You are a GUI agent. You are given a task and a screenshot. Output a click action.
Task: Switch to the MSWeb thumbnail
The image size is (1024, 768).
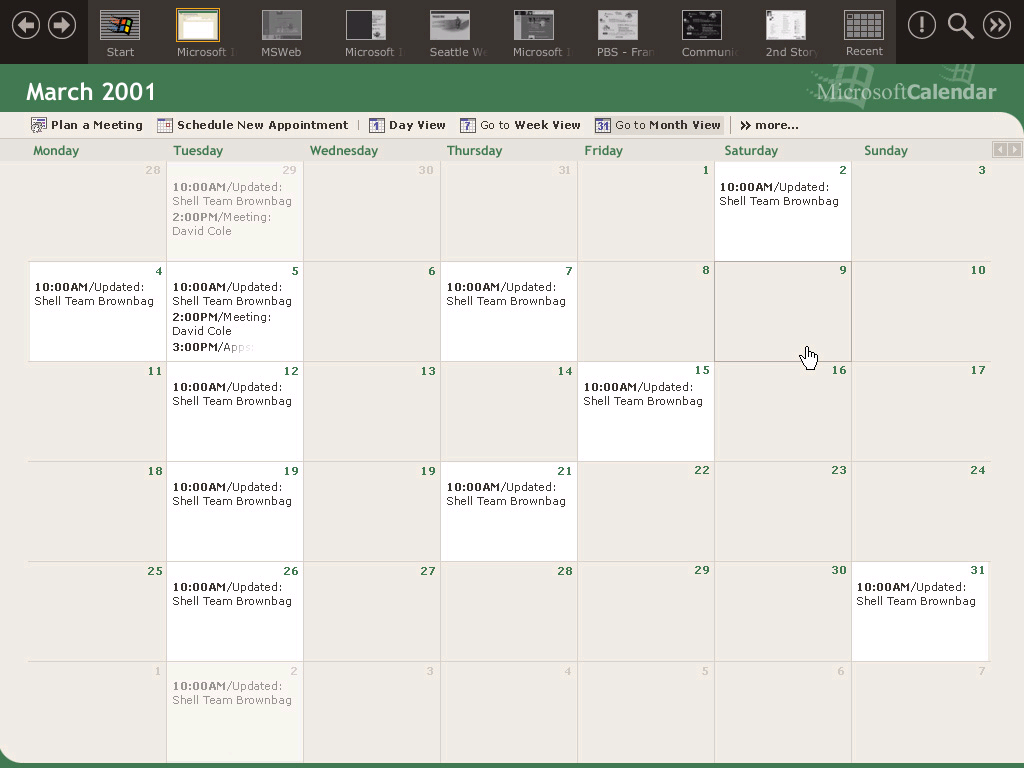pyautogui.click(x=281, y=33)
